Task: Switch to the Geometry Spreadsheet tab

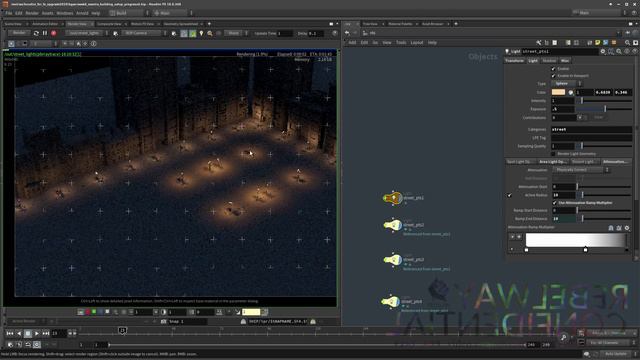Action: point(180,24)
